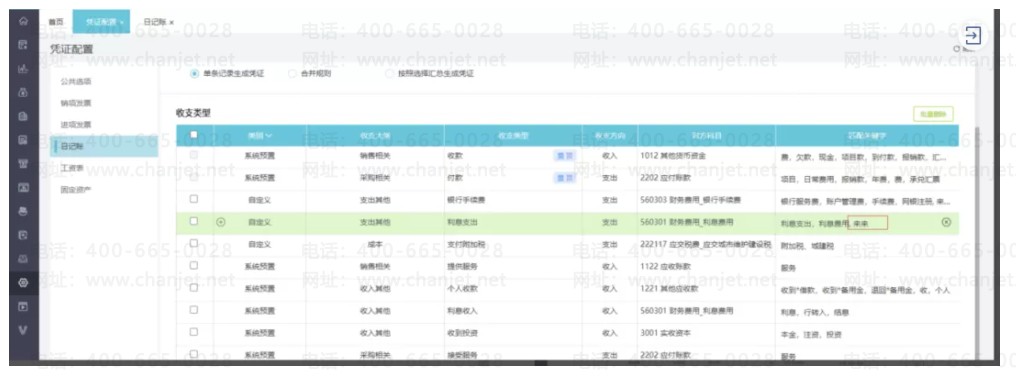Viewport: 1016px width, 379px height.
Task: Click the keyword input field containing 未来
Action: [x=868, y=223]
